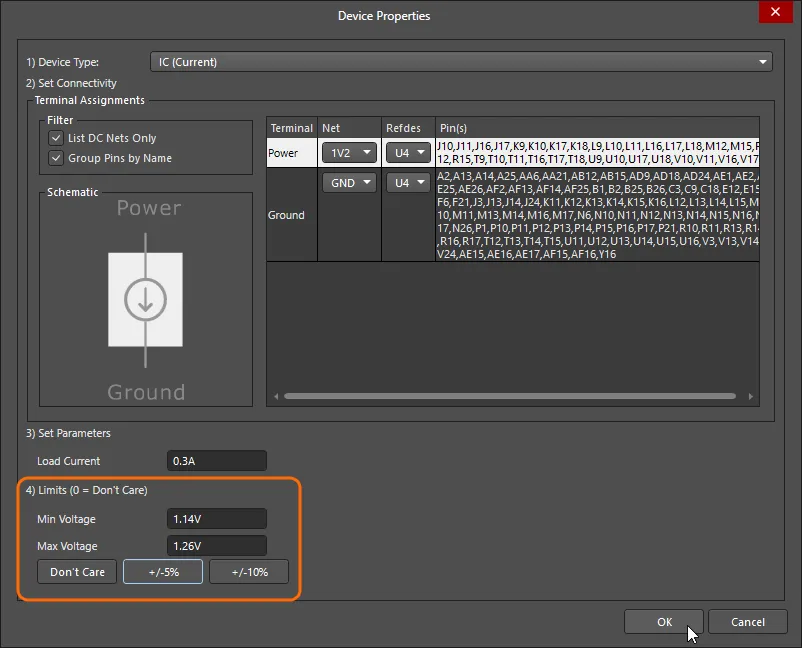Click the Min Voltage field
Screen dimensions: 802x648
coord(217,519)
